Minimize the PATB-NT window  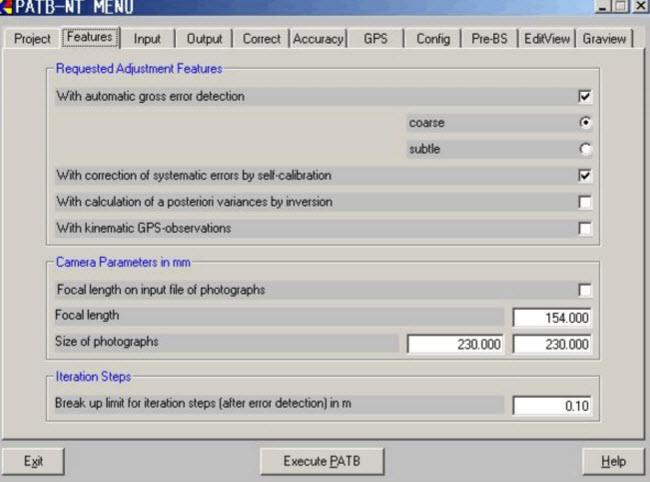click(602, 6)
